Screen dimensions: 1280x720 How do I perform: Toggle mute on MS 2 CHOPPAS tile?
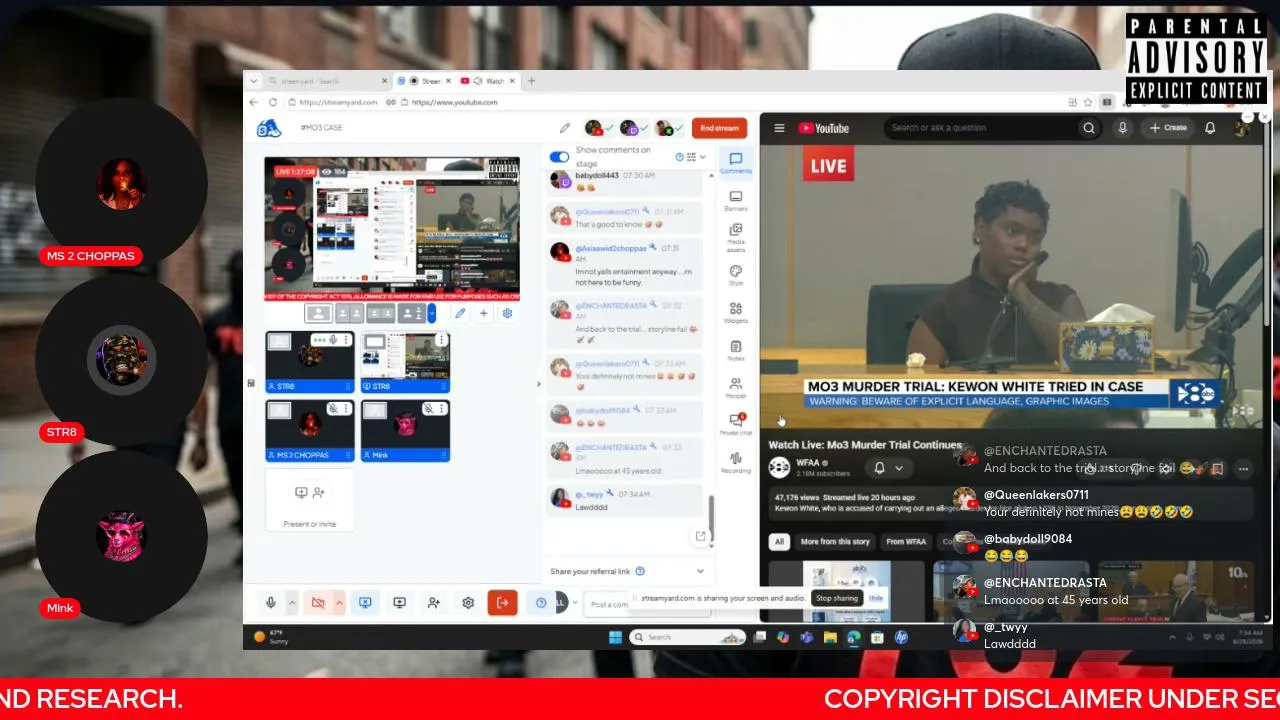[333, 409]
